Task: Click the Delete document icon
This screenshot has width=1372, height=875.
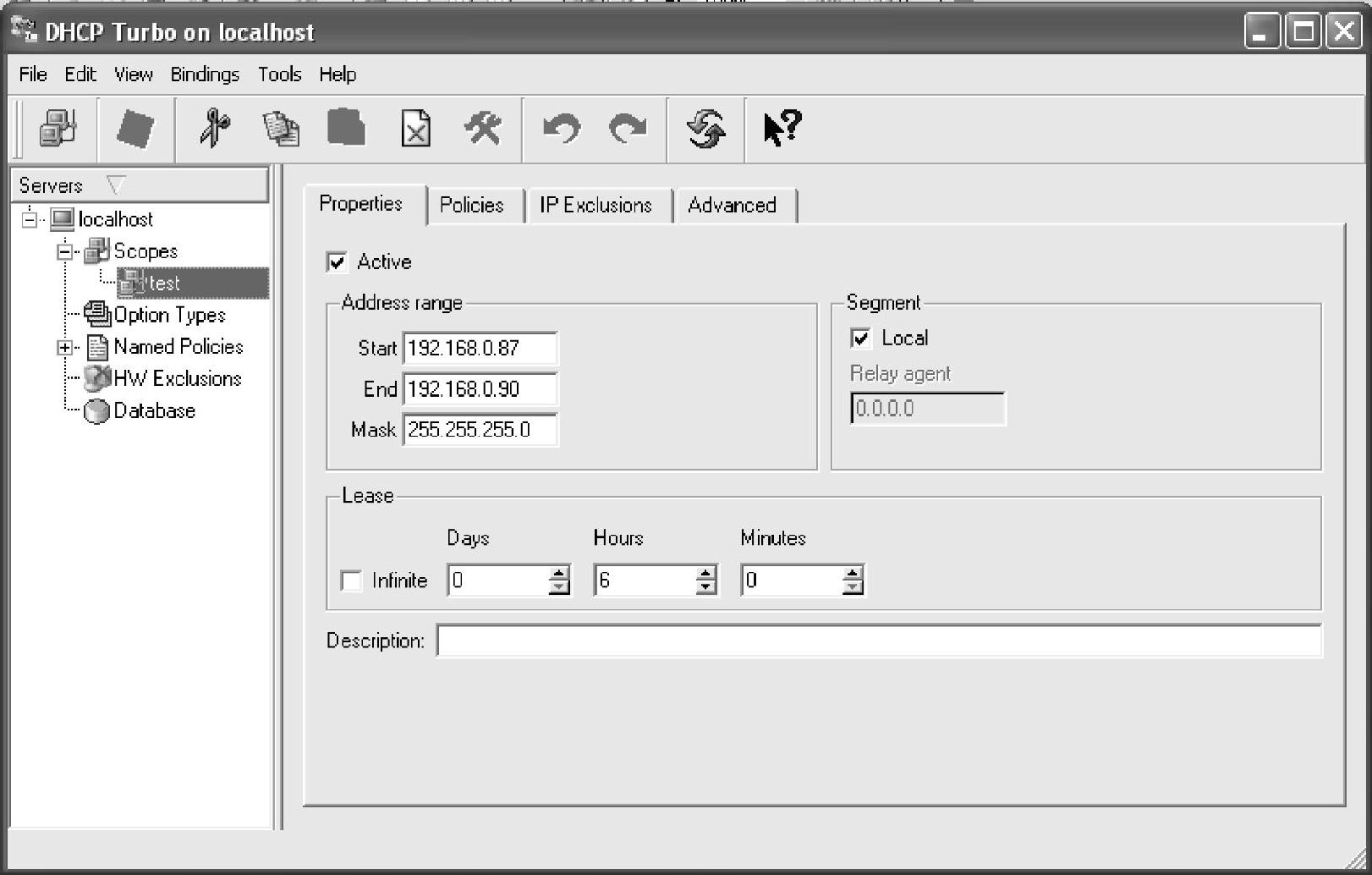Action: coord(415,129)
